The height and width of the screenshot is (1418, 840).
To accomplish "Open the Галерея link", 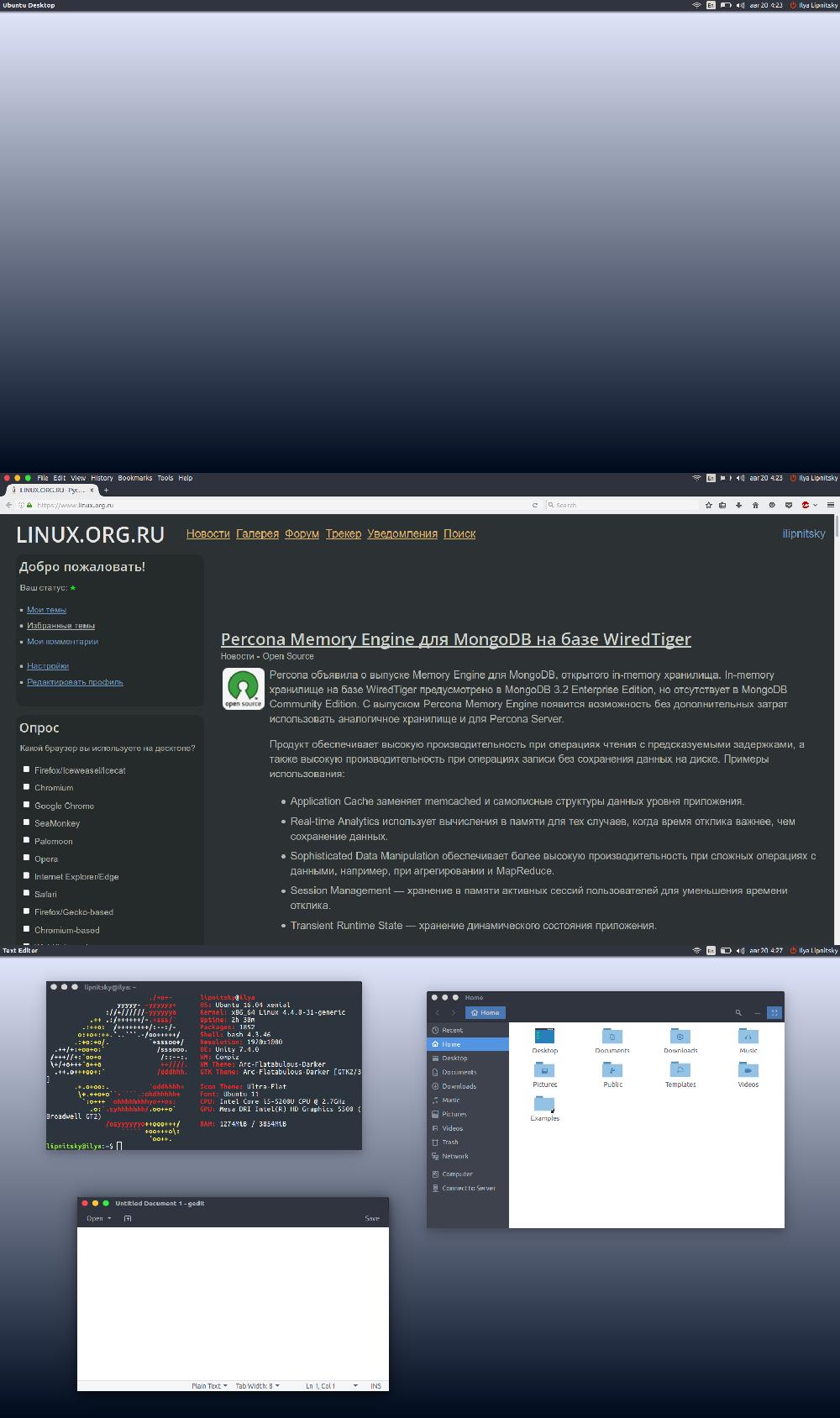I will point(257,533).
